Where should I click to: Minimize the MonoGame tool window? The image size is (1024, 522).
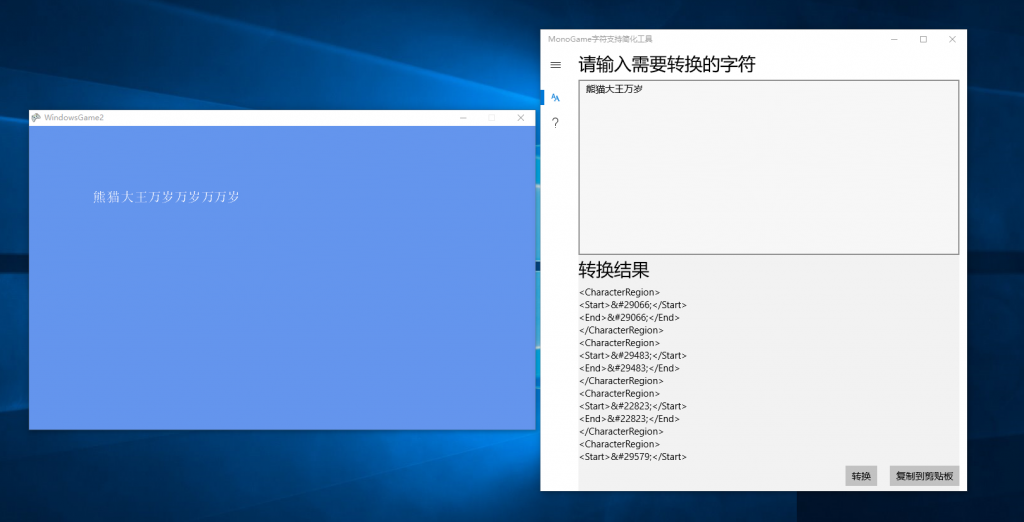[894, 39]
